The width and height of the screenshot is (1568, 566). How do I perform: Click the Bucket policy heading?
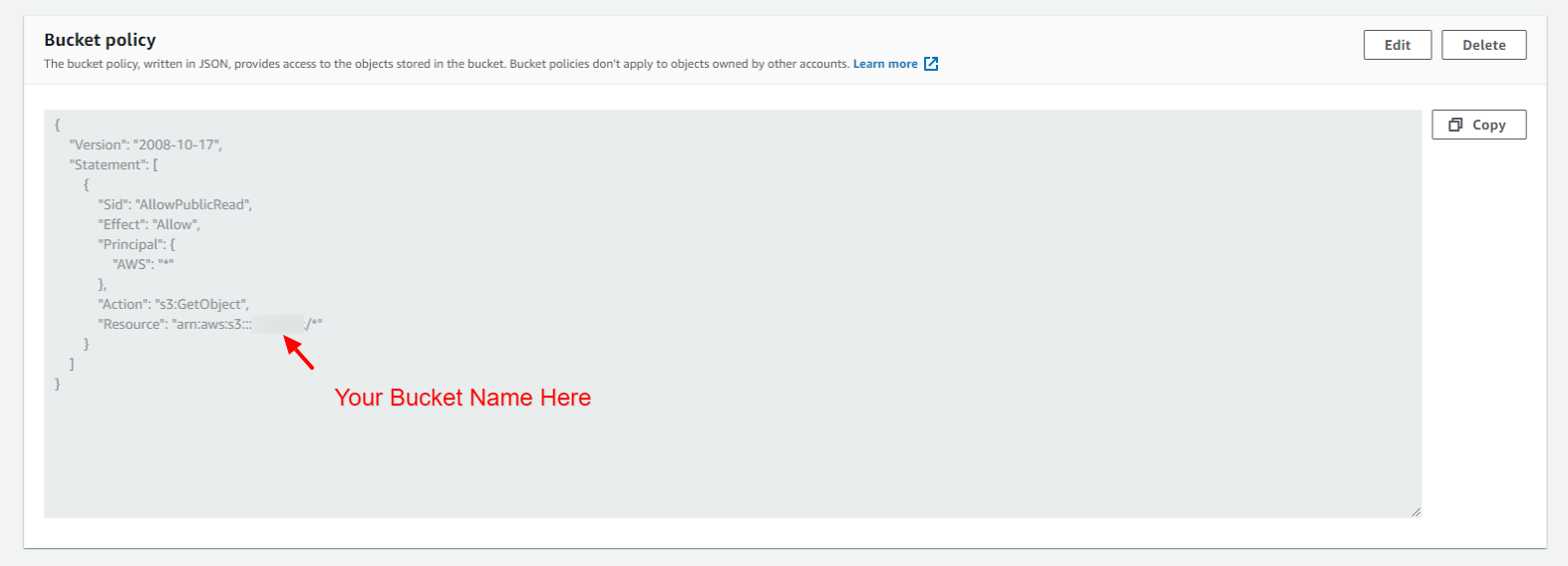pyautogui.click(x=100, y=40)
